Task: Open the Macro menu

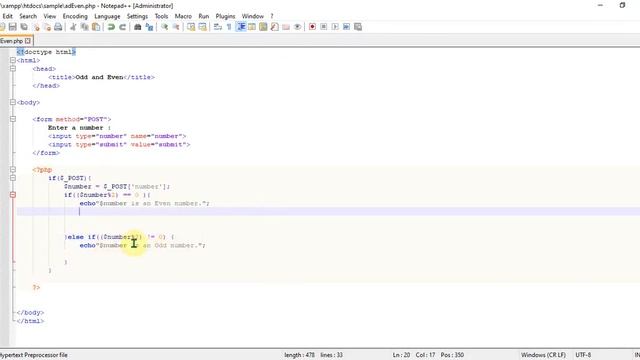Action: (x=183, y=16)
